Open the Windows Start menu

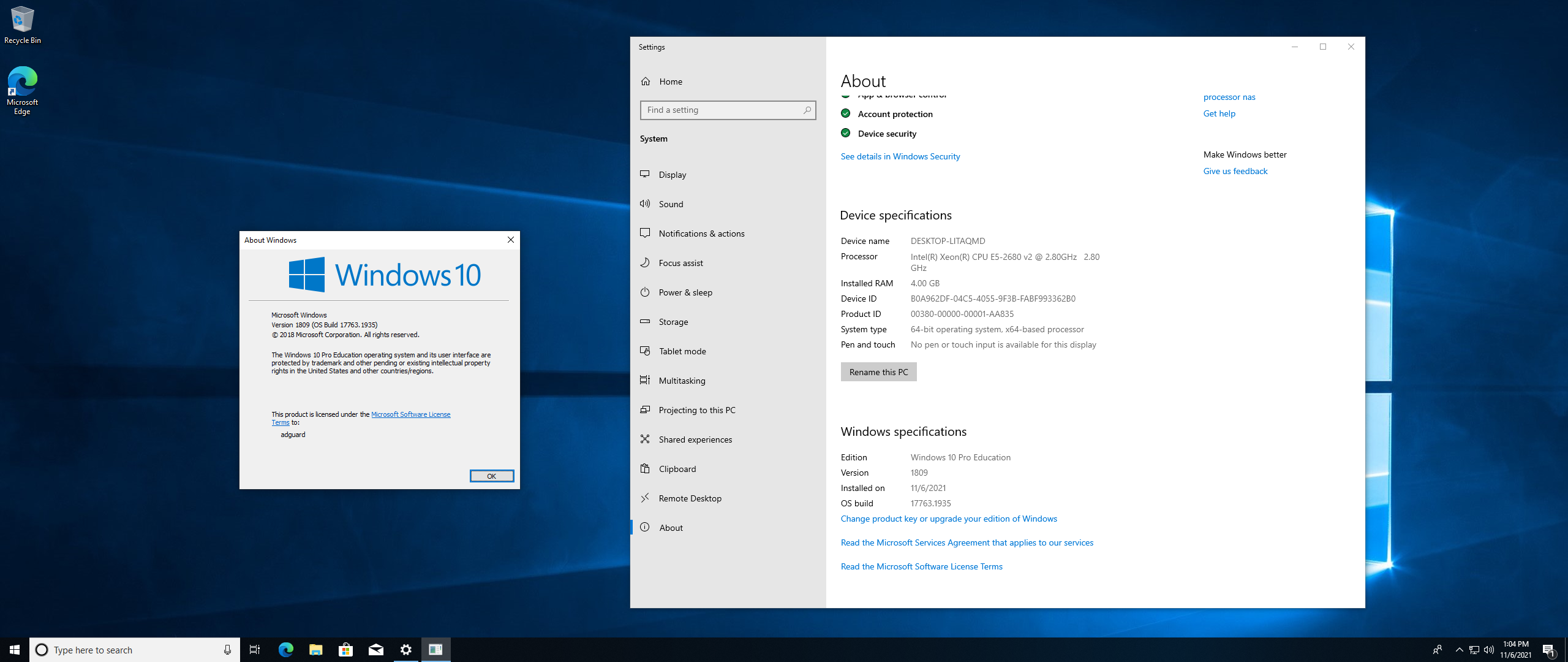pos(15,650)
